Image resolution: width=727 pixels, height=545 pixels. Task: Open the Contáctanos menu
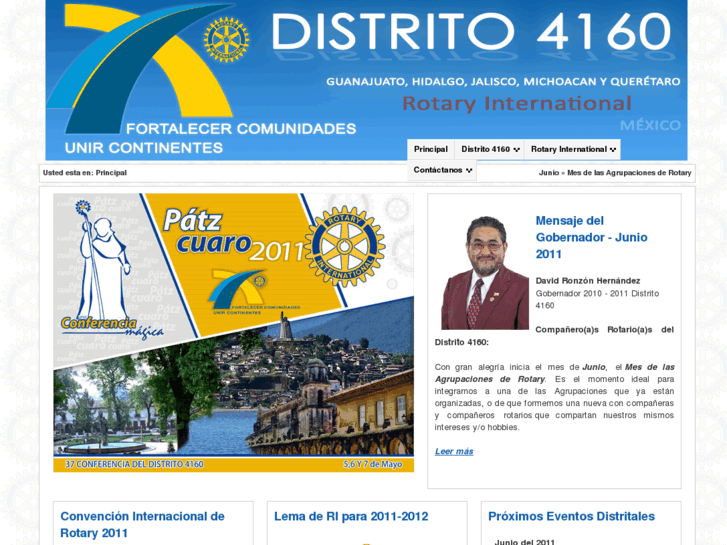(442, 170)
